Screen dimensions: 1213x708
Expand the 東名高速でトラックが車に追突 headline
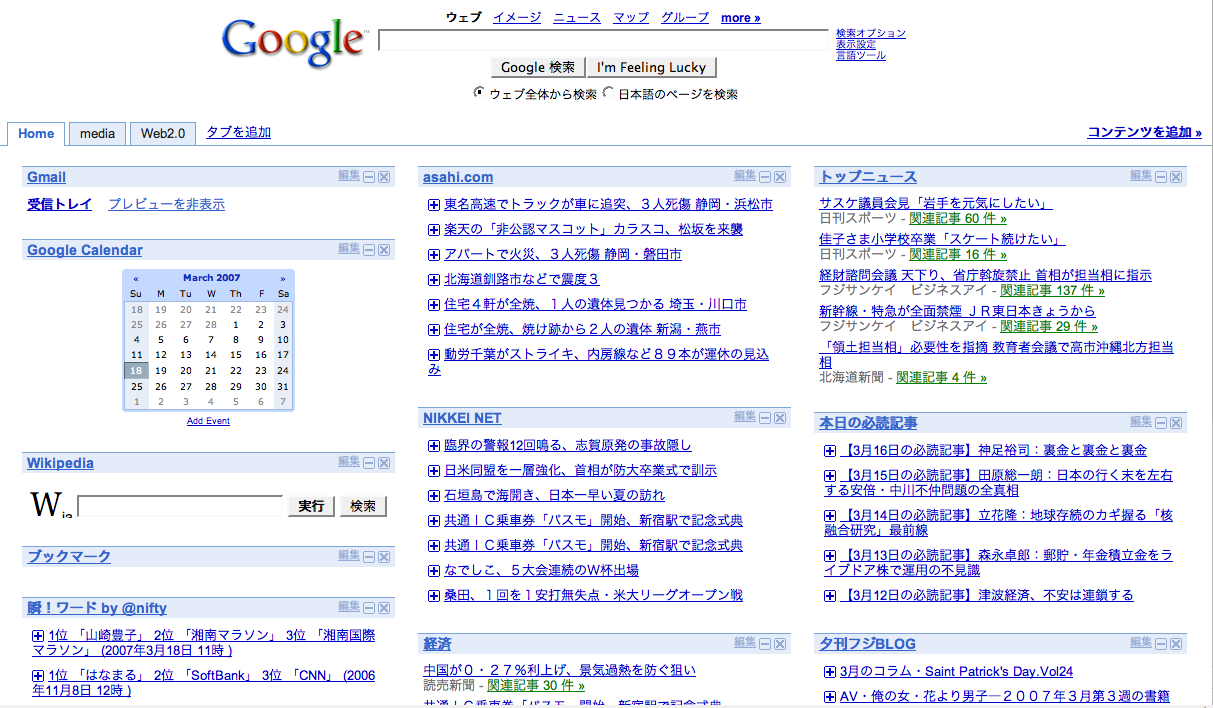434,205
